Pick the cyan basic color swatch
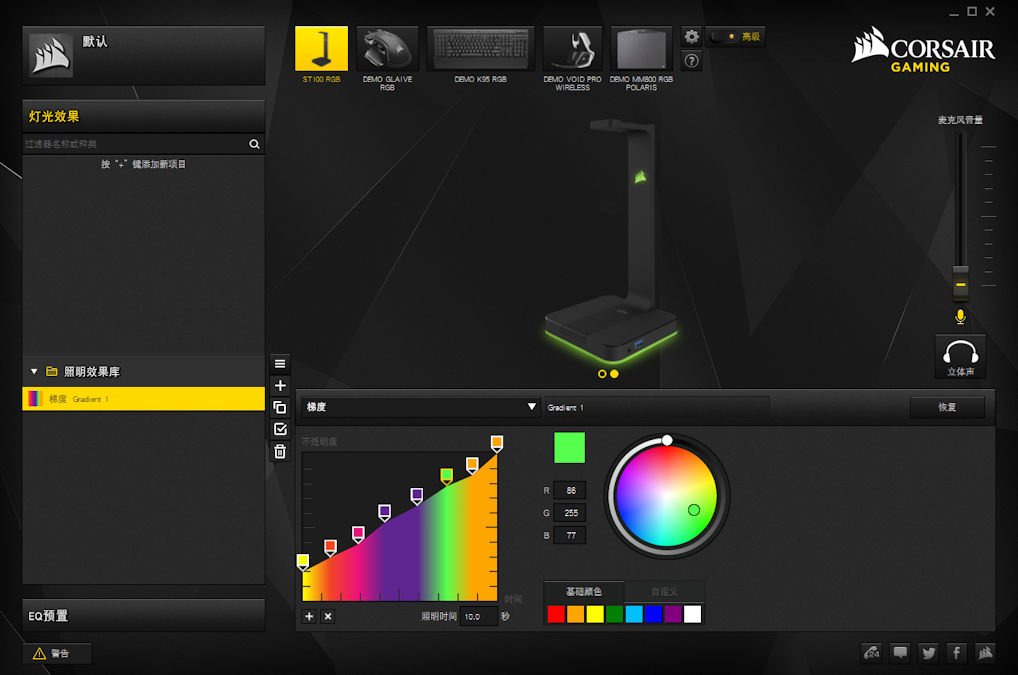 click(634, 614)
